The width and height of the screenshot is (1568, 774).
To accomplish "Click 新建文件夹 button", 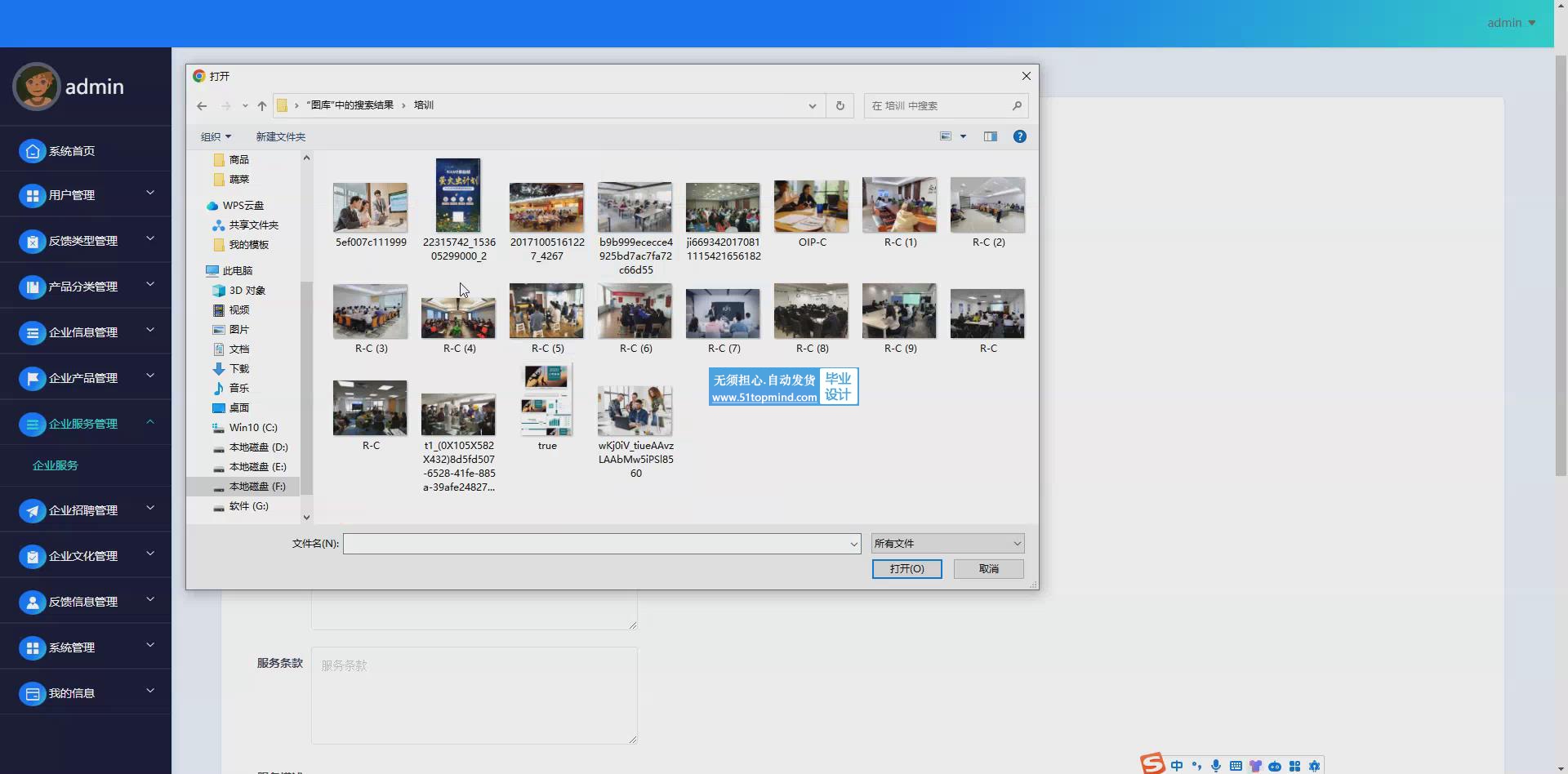I will tap(280, 136).
